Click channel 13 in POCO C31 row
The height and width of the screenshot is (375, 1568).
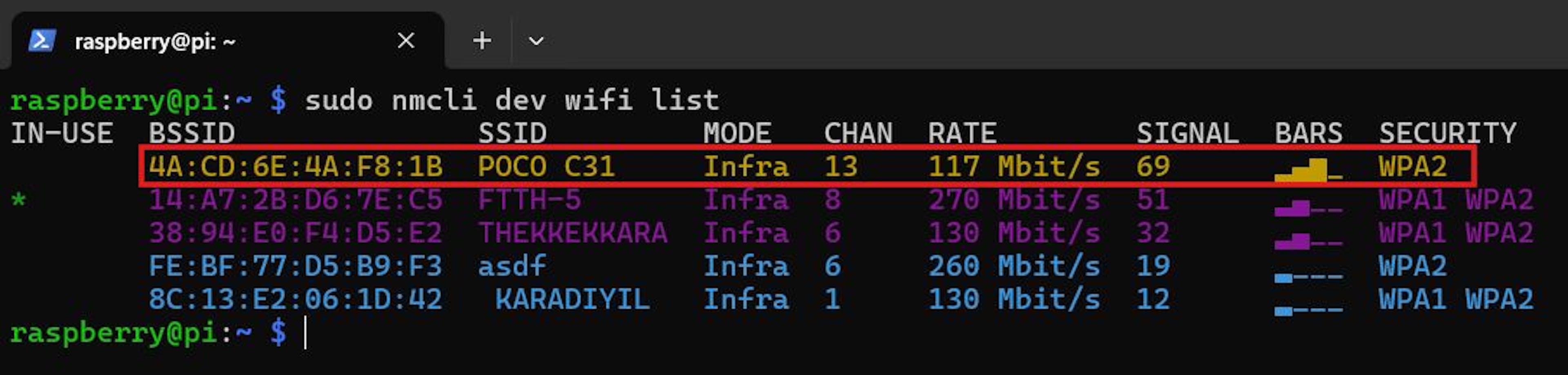point(841,166)
